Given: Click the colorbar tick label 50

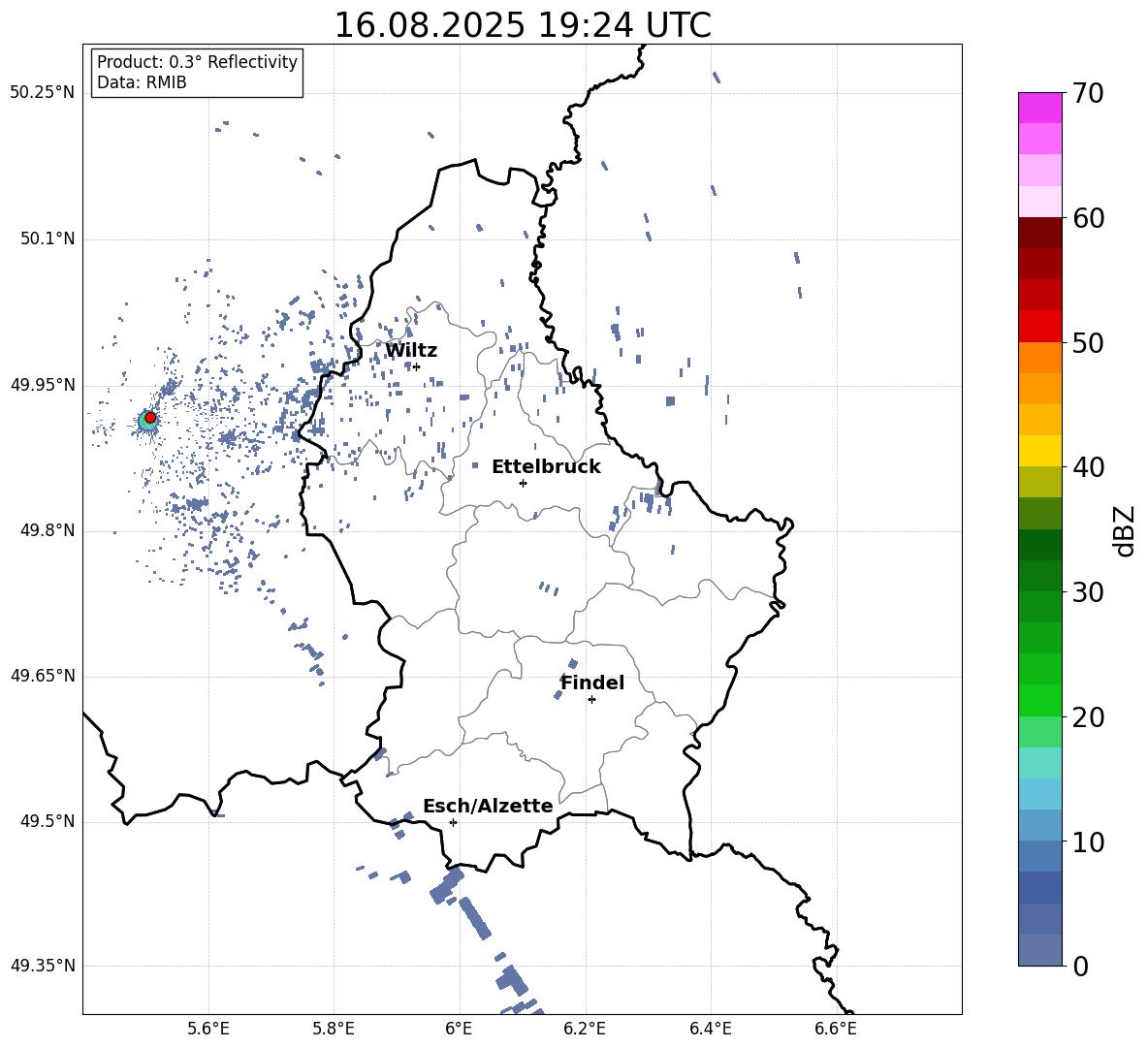Looking at the screenshot, I should (x=1088, y=343).
